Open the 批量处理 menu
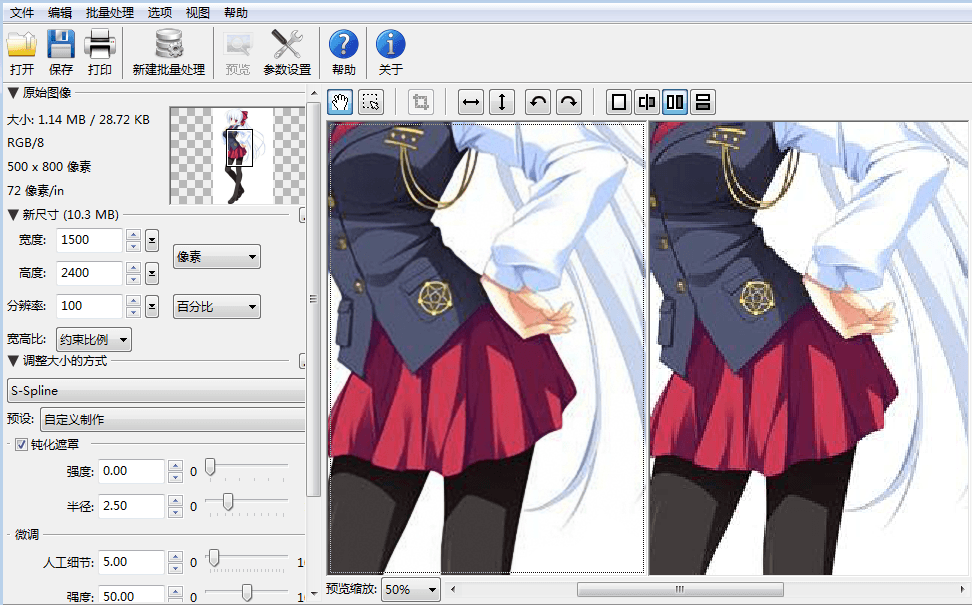Viewport: 972px width, 605px height. click(x=110, y=12)
